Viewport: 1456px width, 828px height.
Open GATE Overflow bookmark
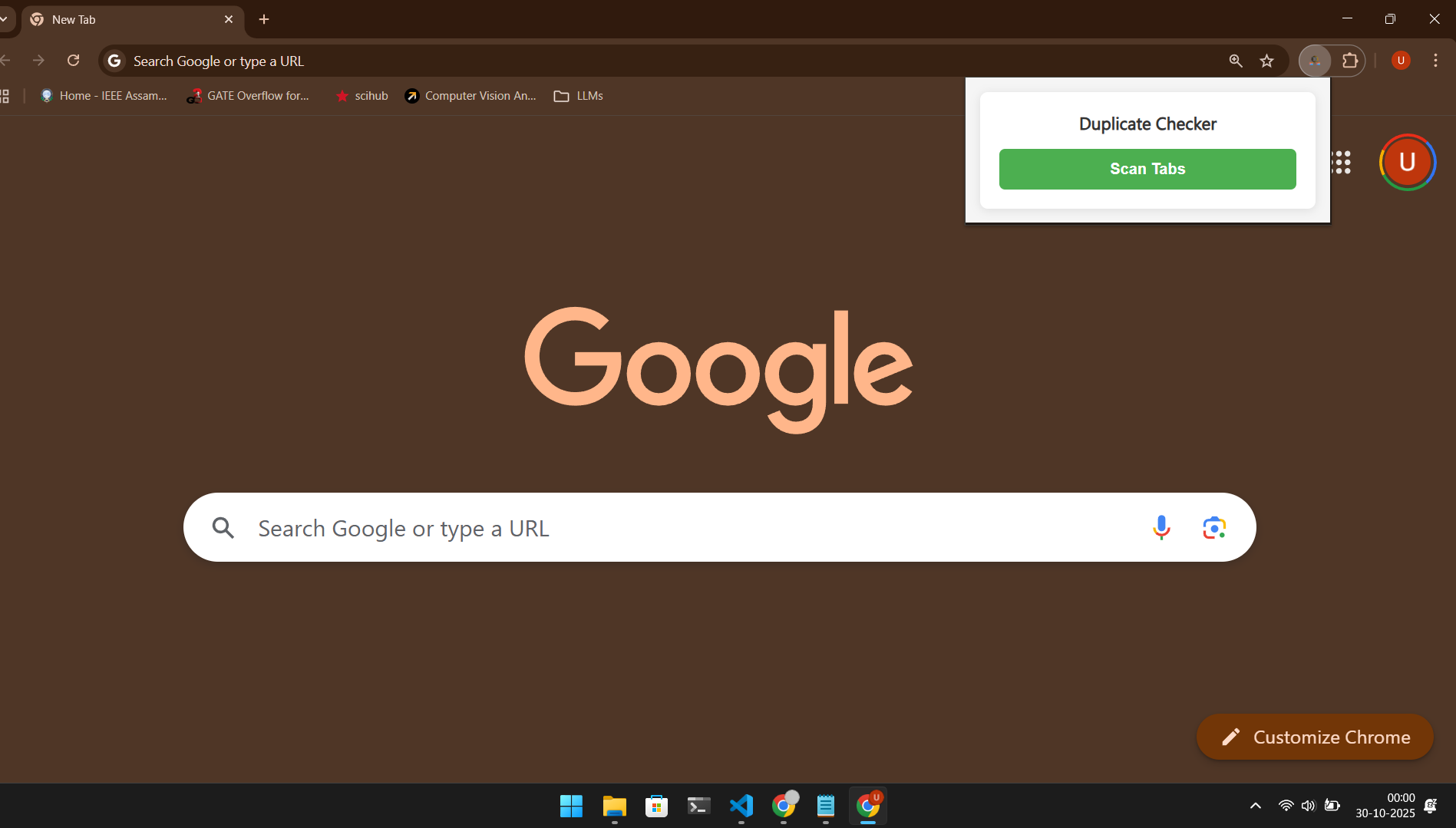click(x=248, y=96)
